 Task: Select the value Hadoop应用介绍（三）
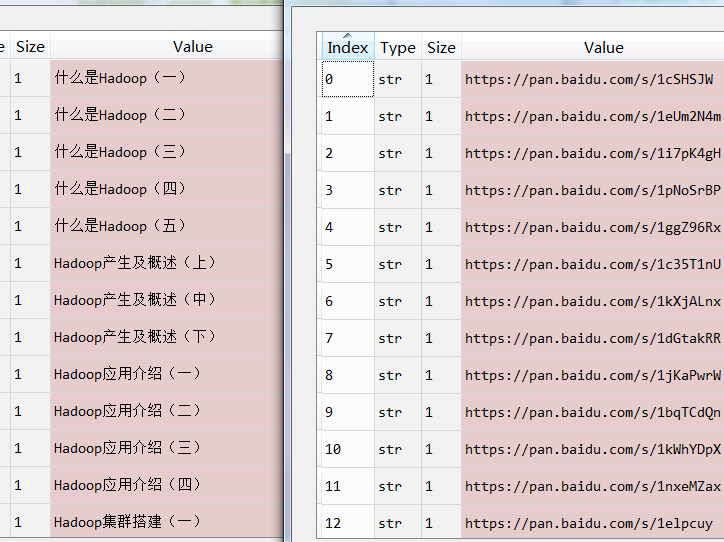pyautogui.click(x=166, y=447)
